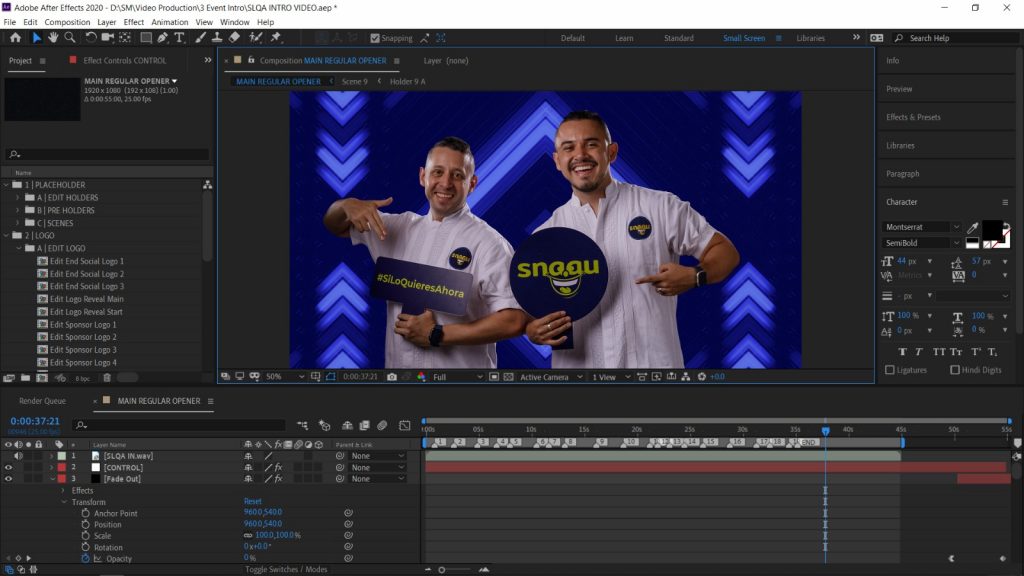Choose the Horizontal Type tool
Viewport: 1024px width, 576px height.
click(180, 38)
